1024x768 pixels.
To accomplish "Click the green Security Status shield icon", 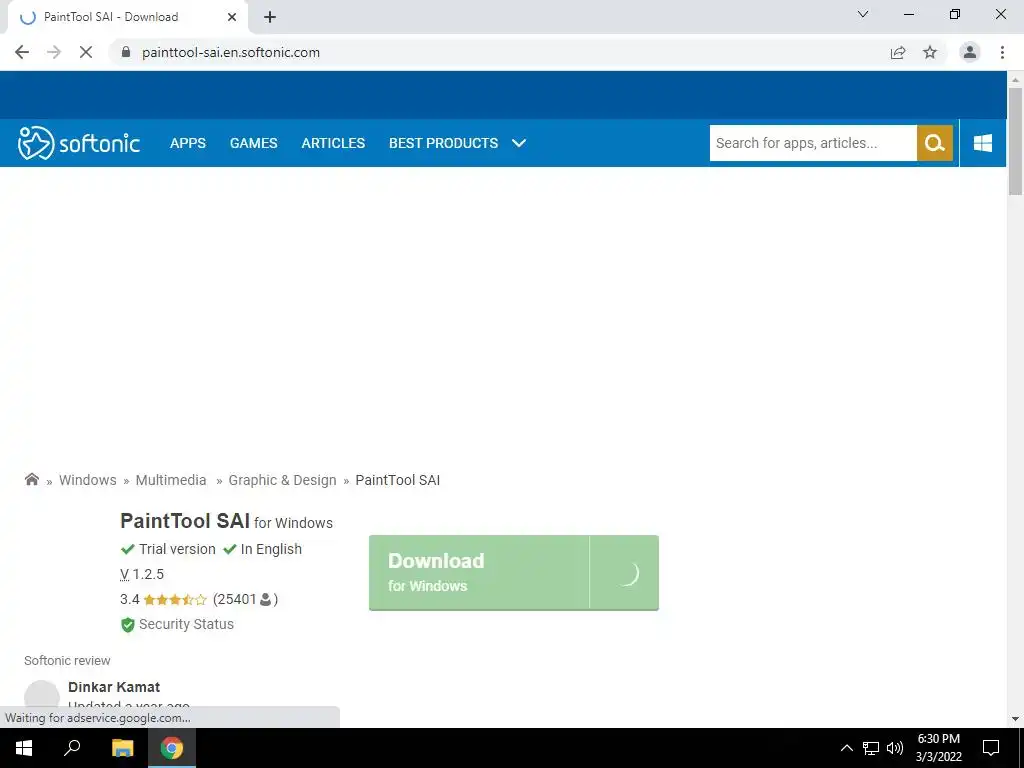I will (127, 624).
